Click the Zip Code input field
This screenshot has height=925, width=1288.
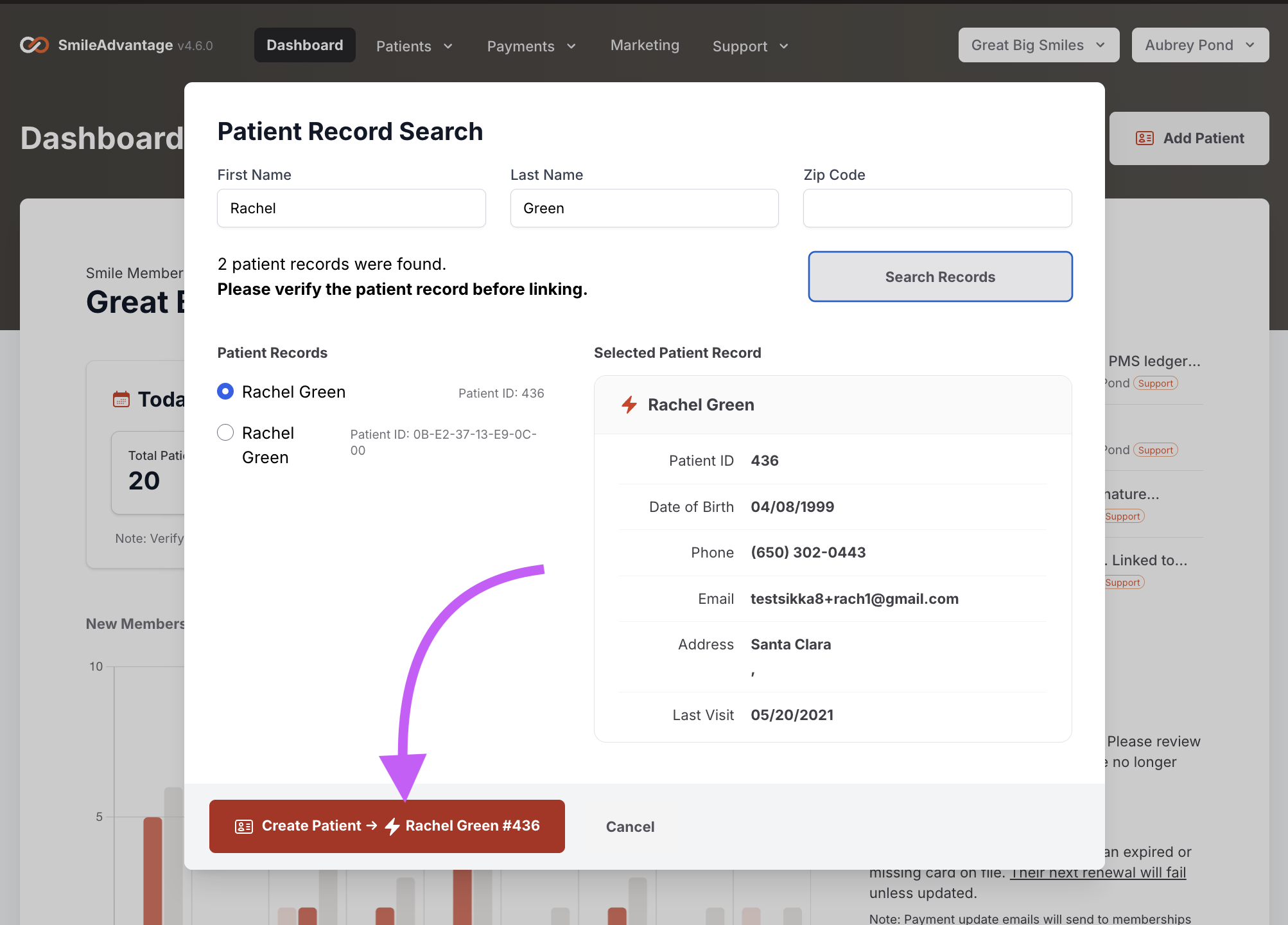937,208
